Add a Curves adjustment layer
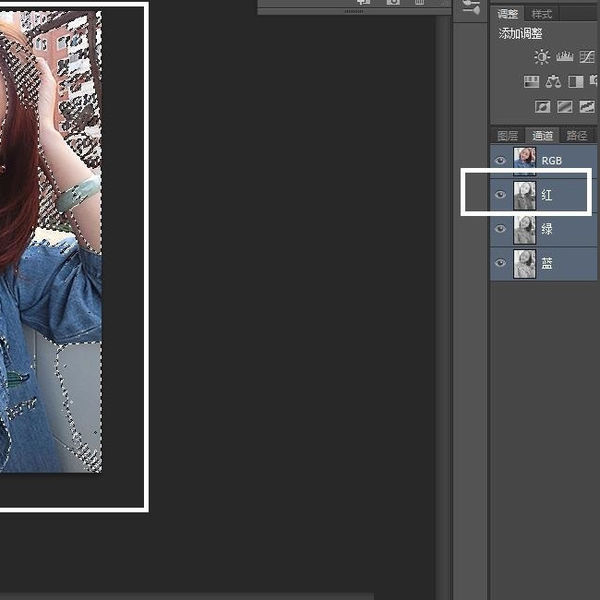The width and height of the screenshot is (600, 600). point(586,58)
